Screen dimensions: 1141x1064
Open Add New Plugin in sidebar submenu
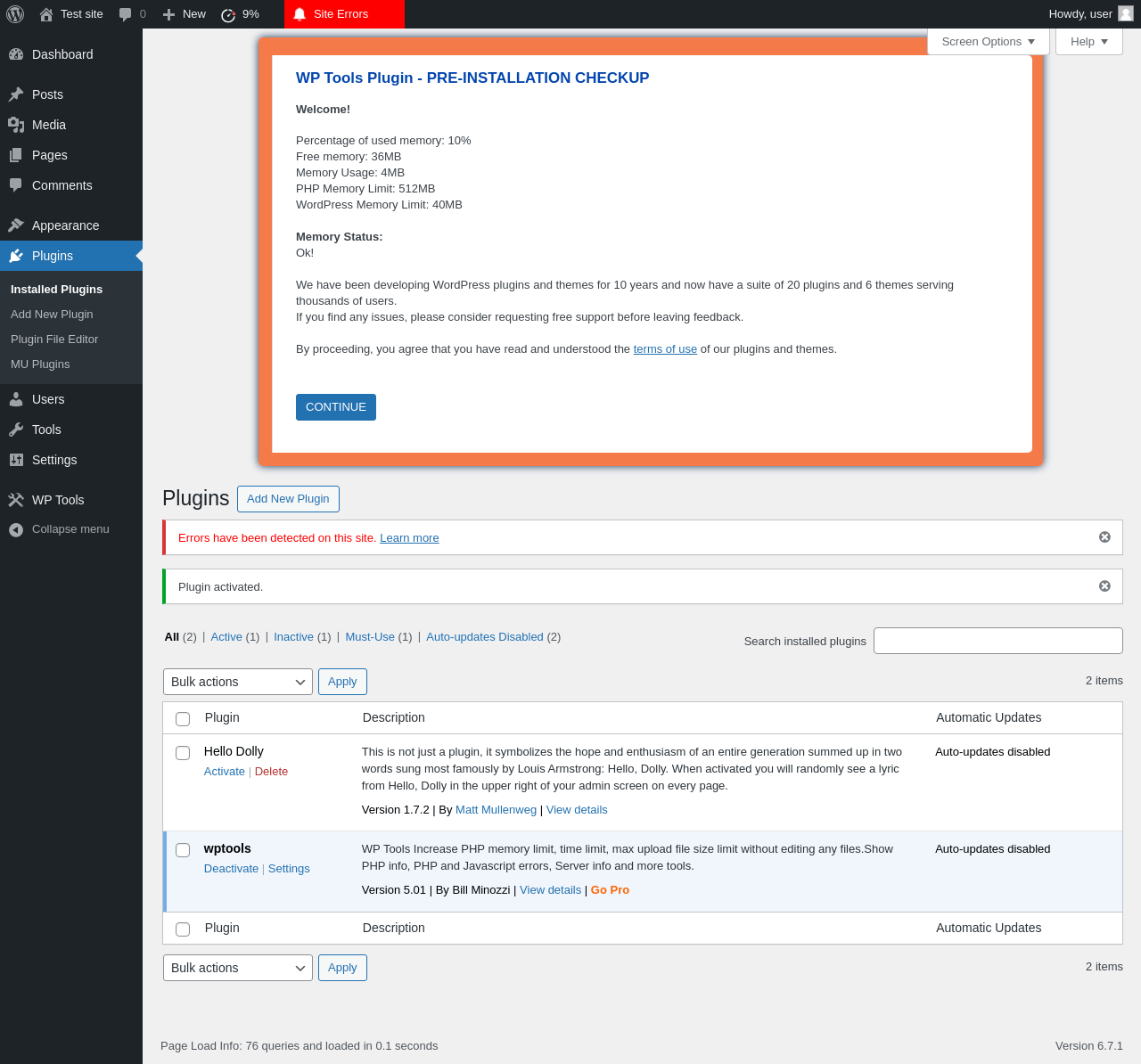coord(52,315)
